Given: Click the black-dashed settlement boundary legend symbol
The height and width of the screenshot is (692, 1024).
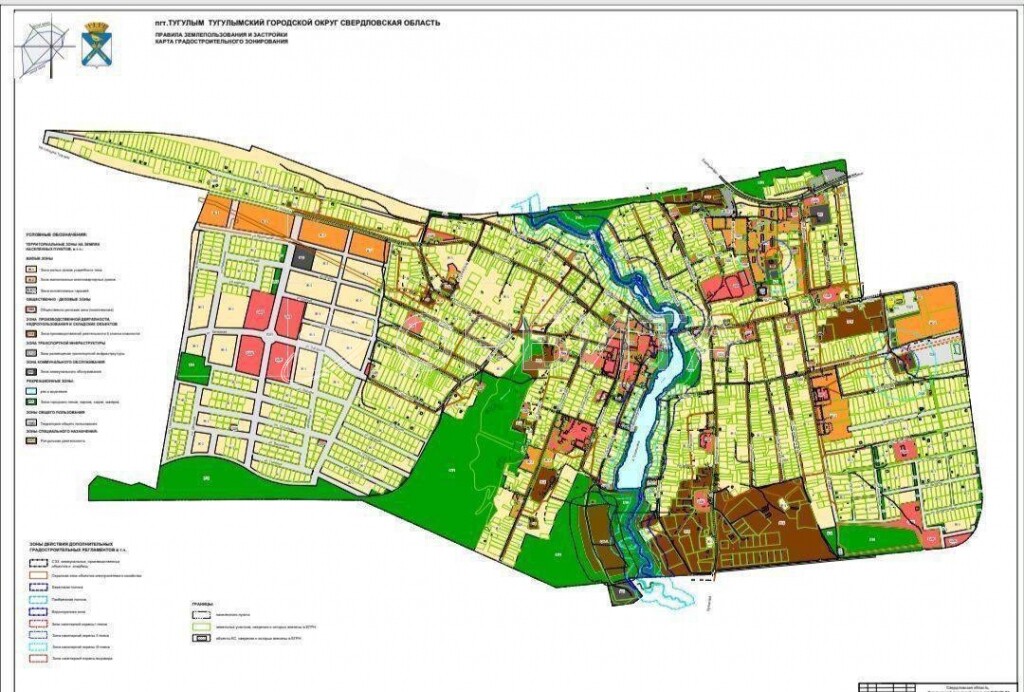Looking at the screenshot, I should [203, 614].
